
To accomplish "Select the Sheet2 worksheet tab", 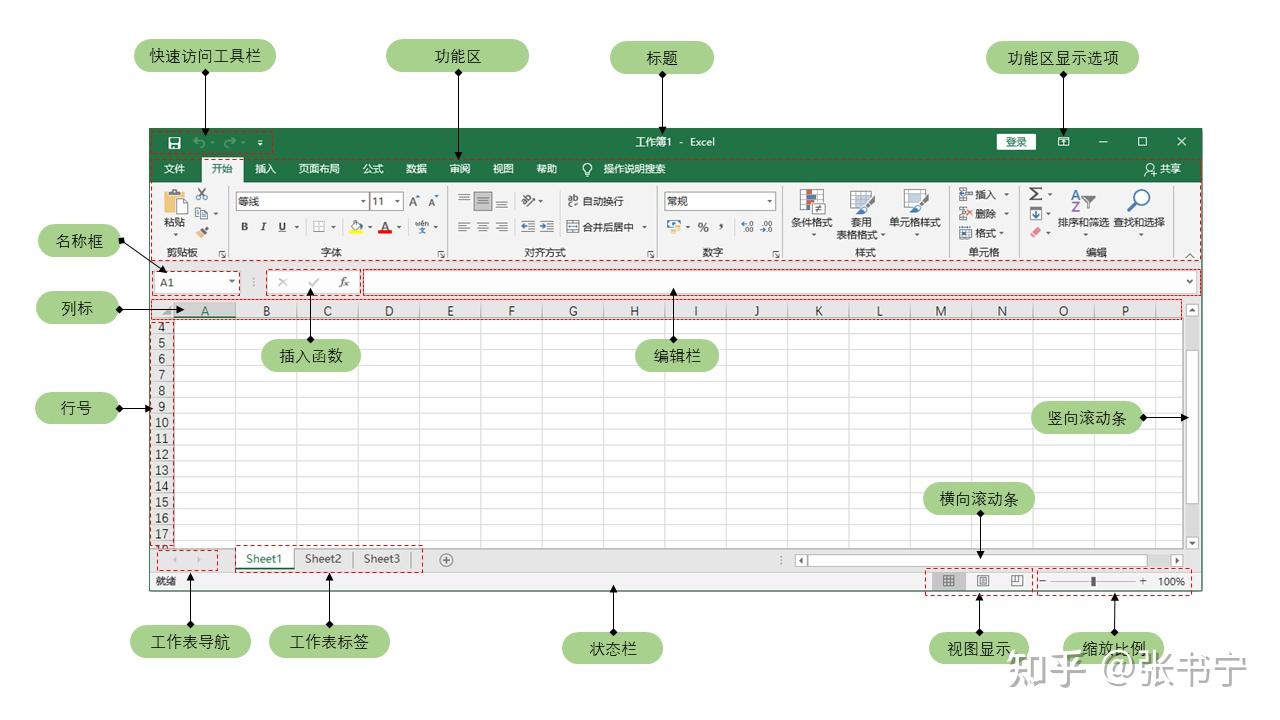I will pyautogui.click(x=323, y=559).
